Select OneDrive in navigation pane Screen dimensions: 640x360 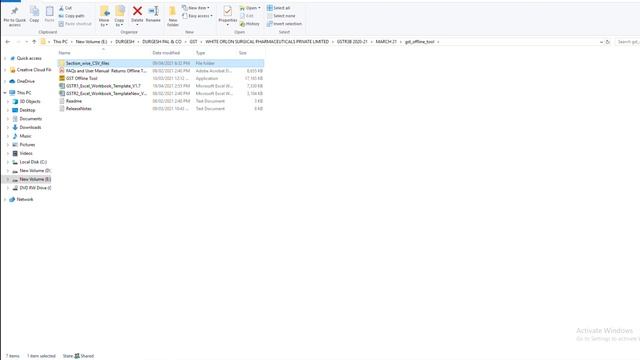(x=25, y=81)
